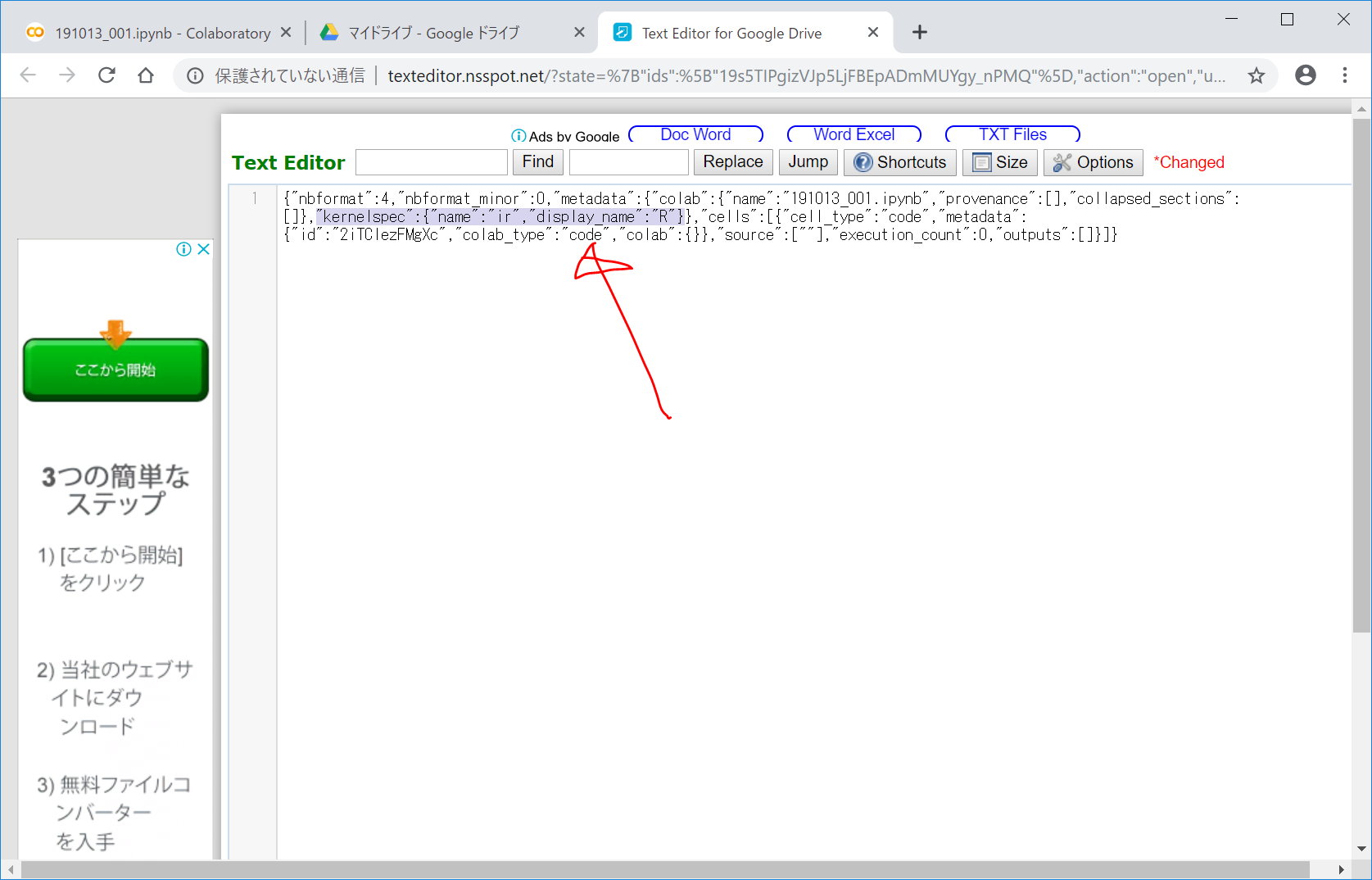The image size is (1372, 880).
Task: Click the Jump button
Action: coord(808,162)
